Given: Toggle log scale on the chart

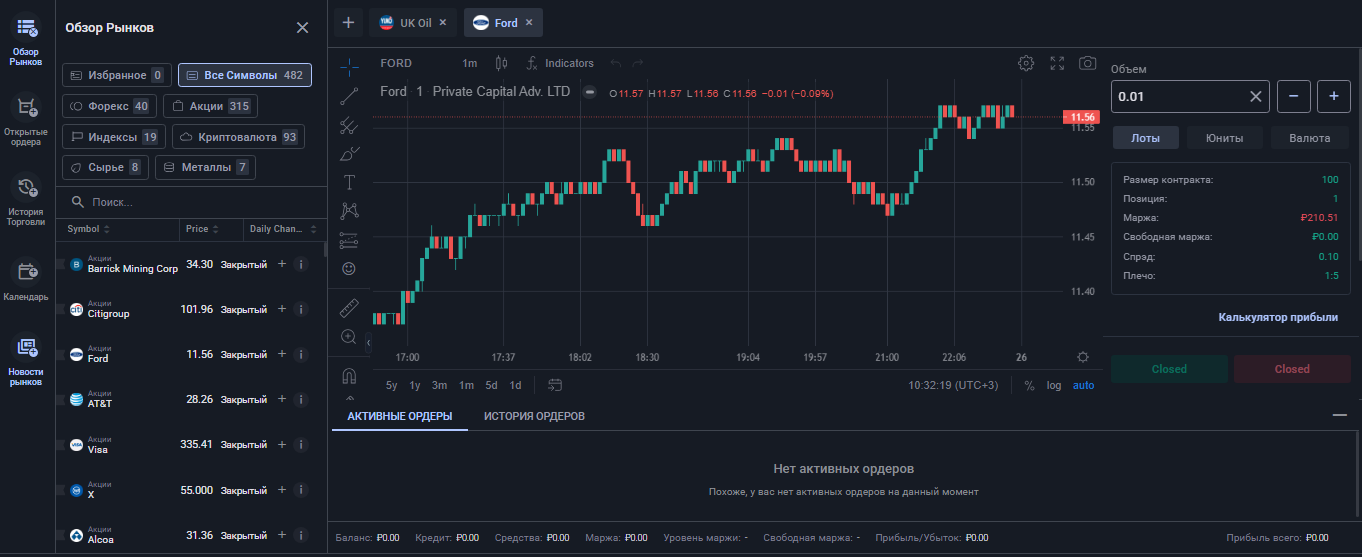Looking at the screenshot, I should pyautogui.click(x=1054, y=385).
